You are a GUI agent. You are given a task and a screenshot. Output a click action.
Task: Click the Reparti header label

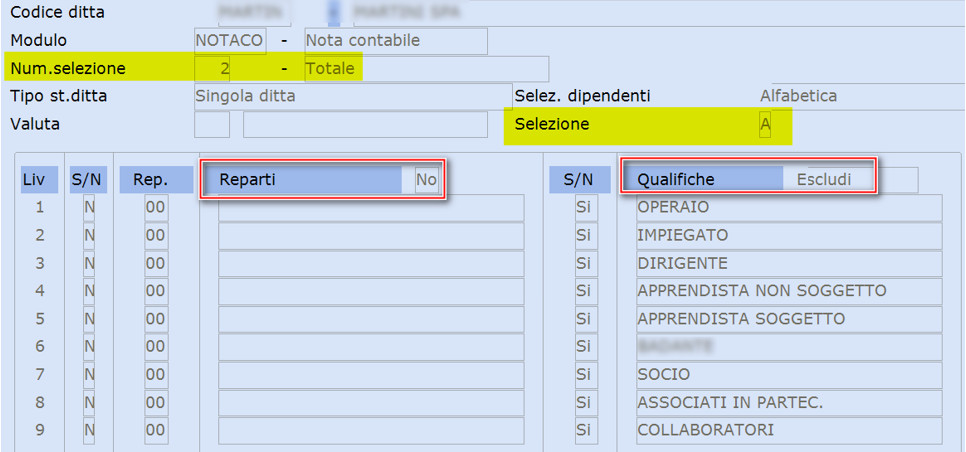point(248,180)
